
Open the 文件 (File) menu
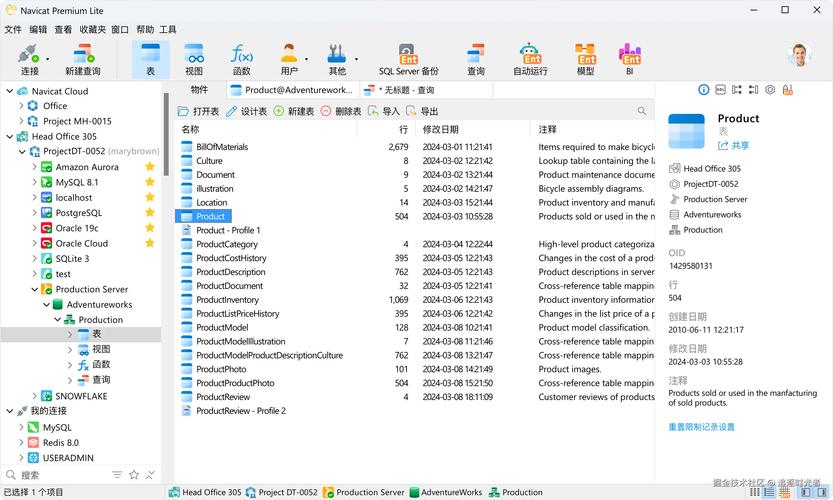tap(13, 29)
